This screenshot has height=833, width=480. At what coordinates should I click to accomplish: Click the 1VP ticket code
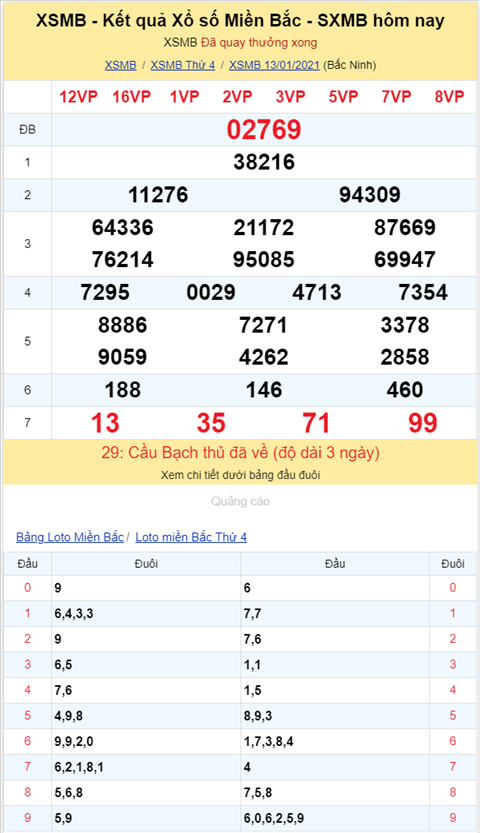(x=184, y=97)
